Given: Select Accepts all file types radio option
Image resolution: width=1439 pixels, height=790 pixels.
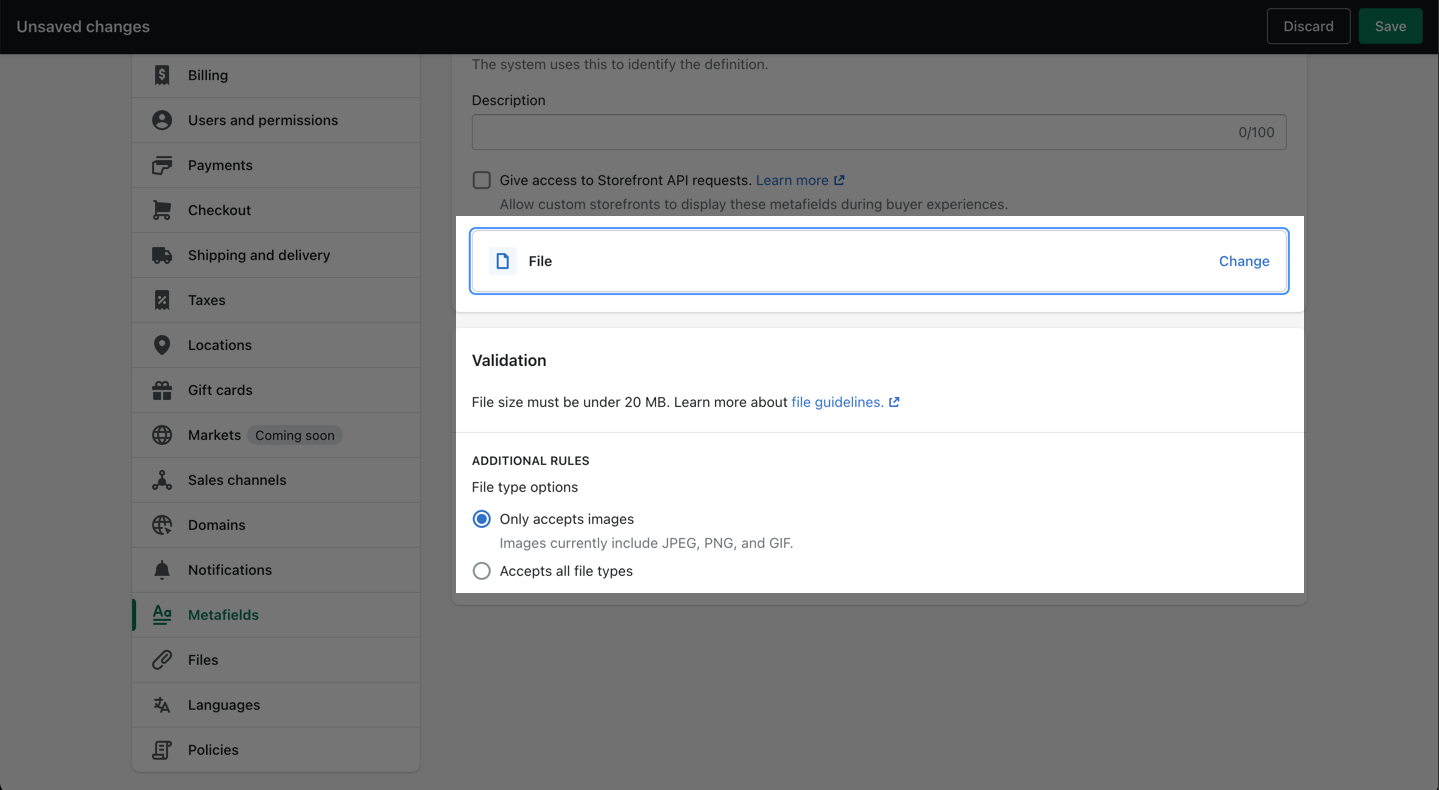Looking at the screenshot, I should coord(482,571).
